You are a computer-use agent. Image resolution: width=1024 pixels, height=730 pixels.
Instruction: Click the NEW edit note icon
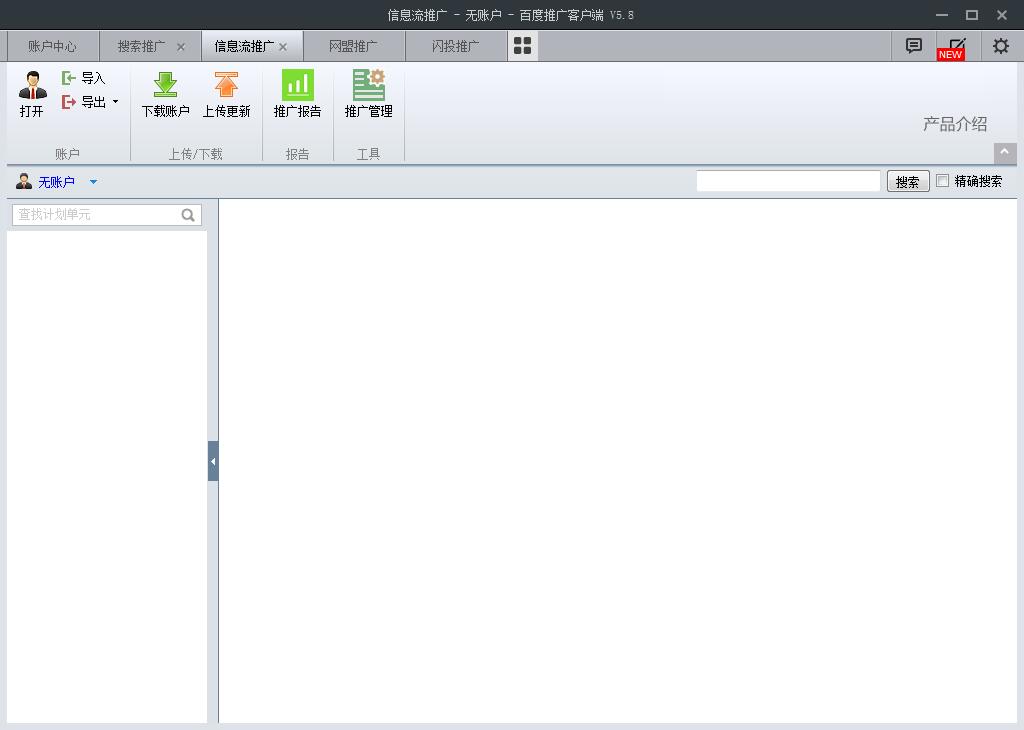coord(952,48)
